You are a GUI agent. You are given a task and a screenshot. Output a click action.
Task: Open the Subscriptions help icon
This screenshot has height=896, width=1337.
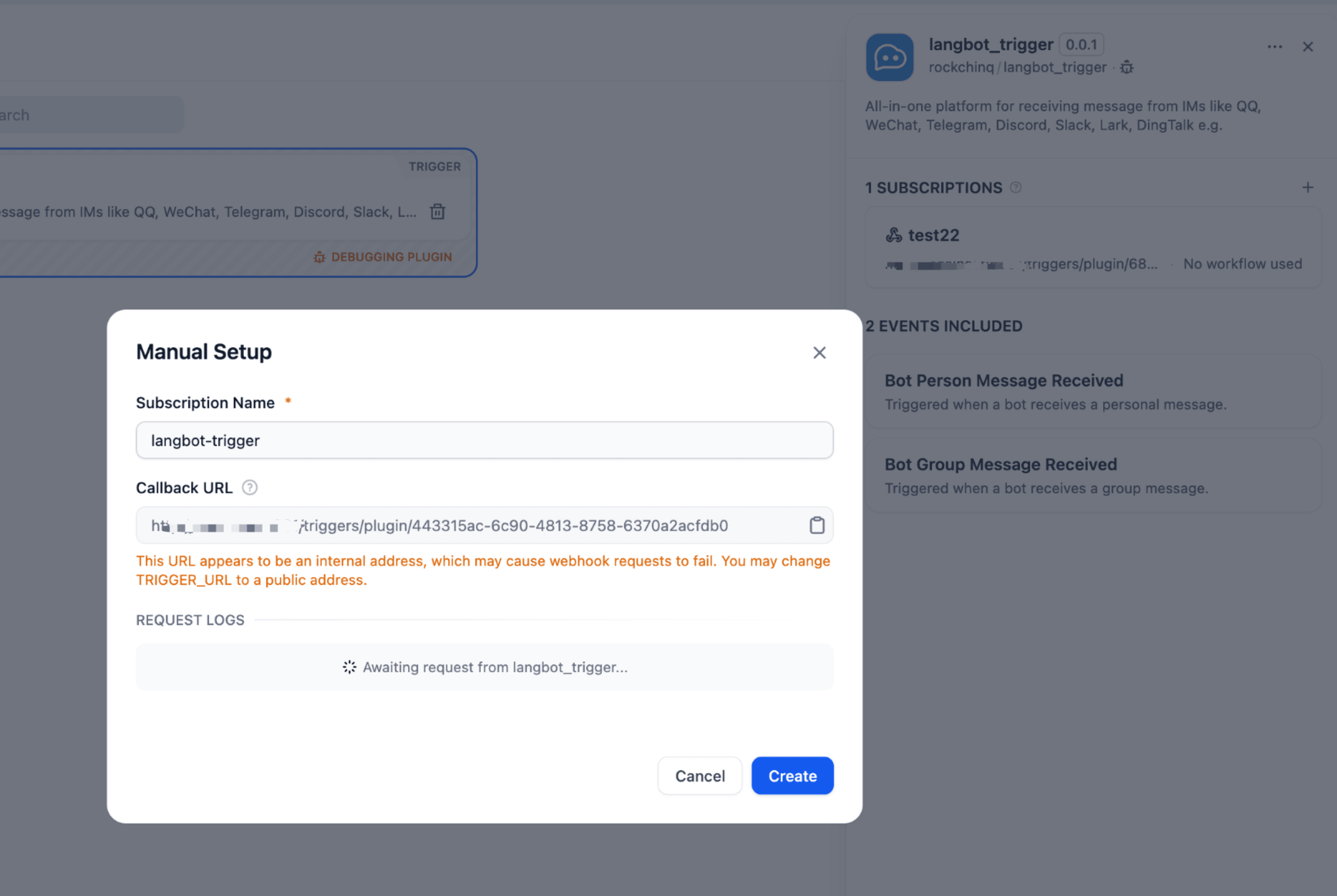[1016, 188]
